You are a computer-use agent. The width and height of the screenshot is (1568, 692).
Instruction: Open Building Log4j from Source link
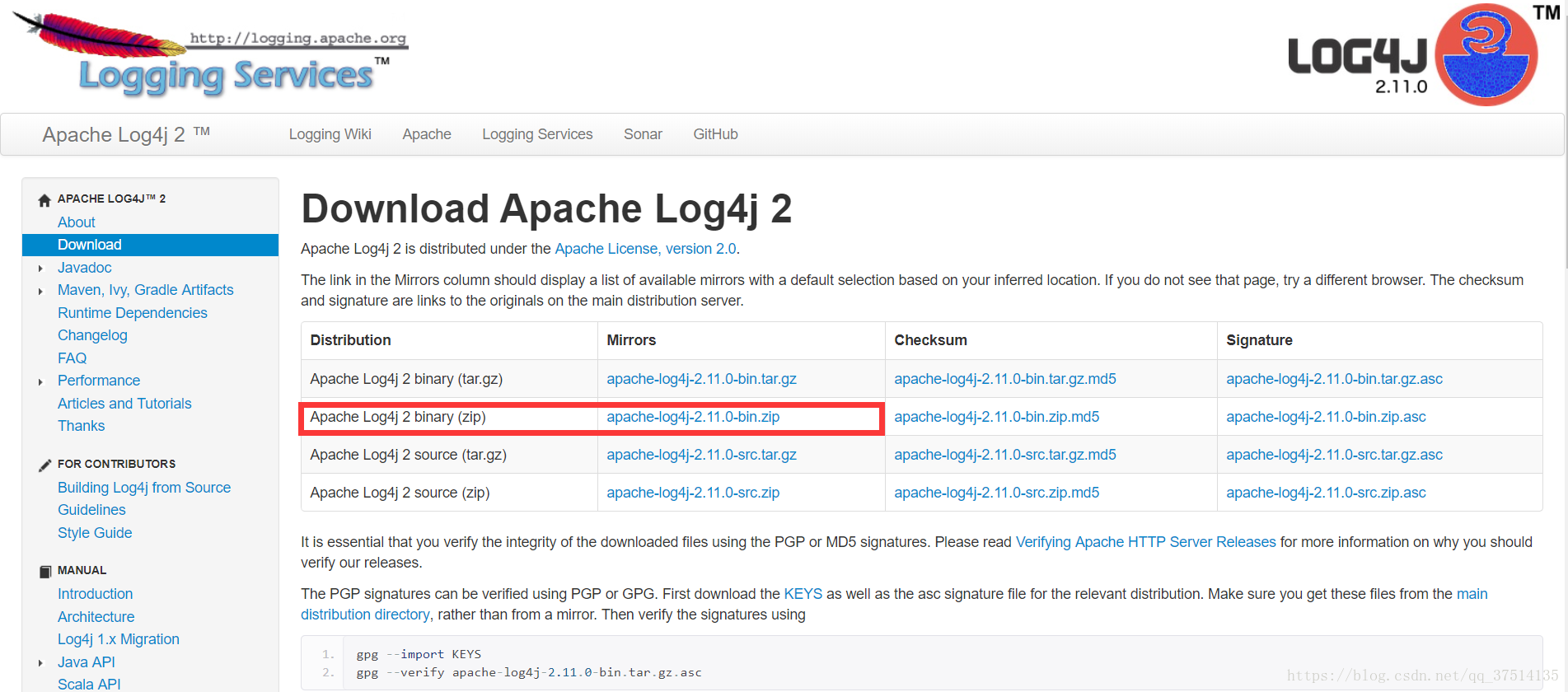point(144,488)
